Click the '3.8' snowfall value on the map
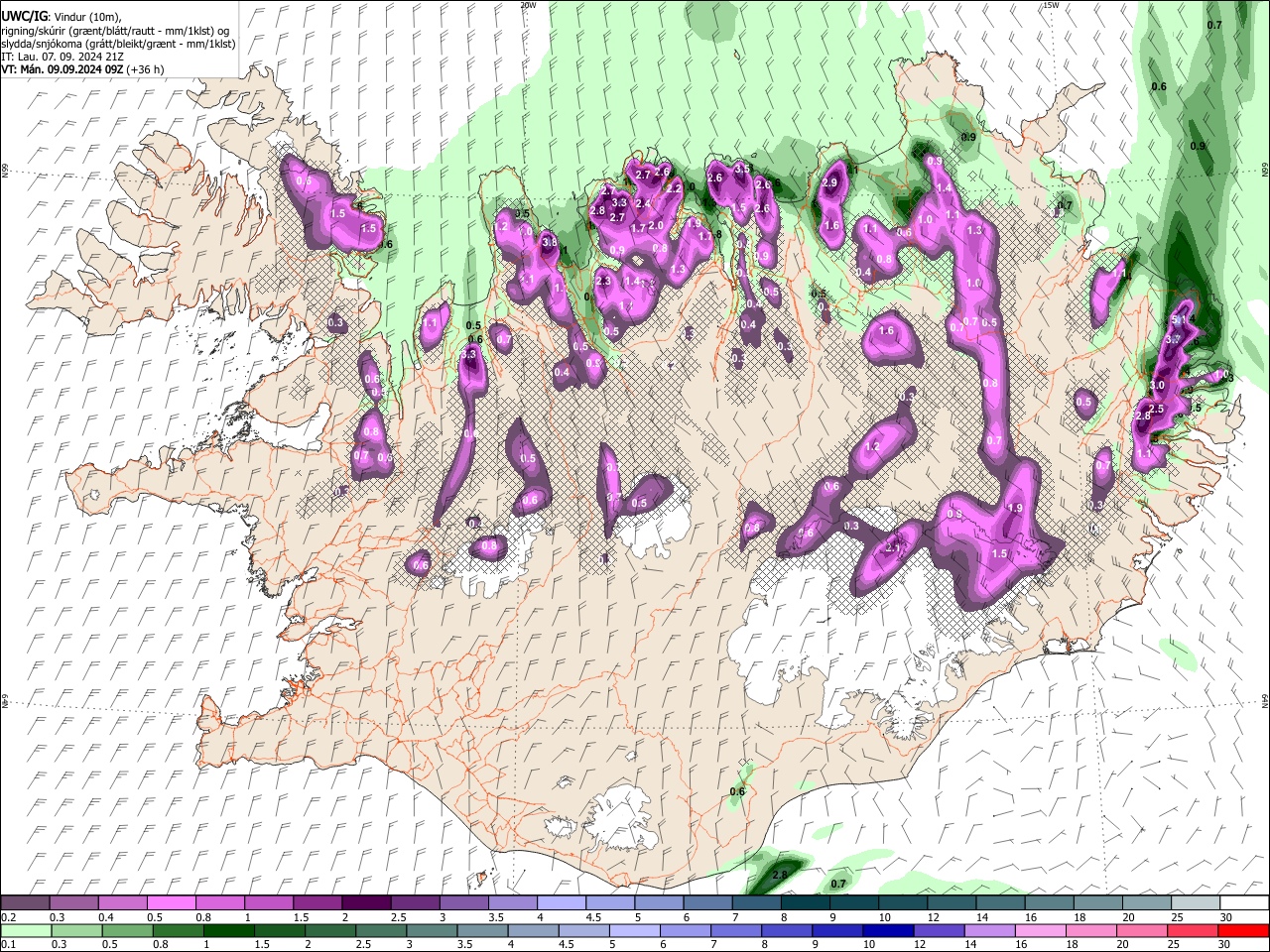 tap(550, 242)
